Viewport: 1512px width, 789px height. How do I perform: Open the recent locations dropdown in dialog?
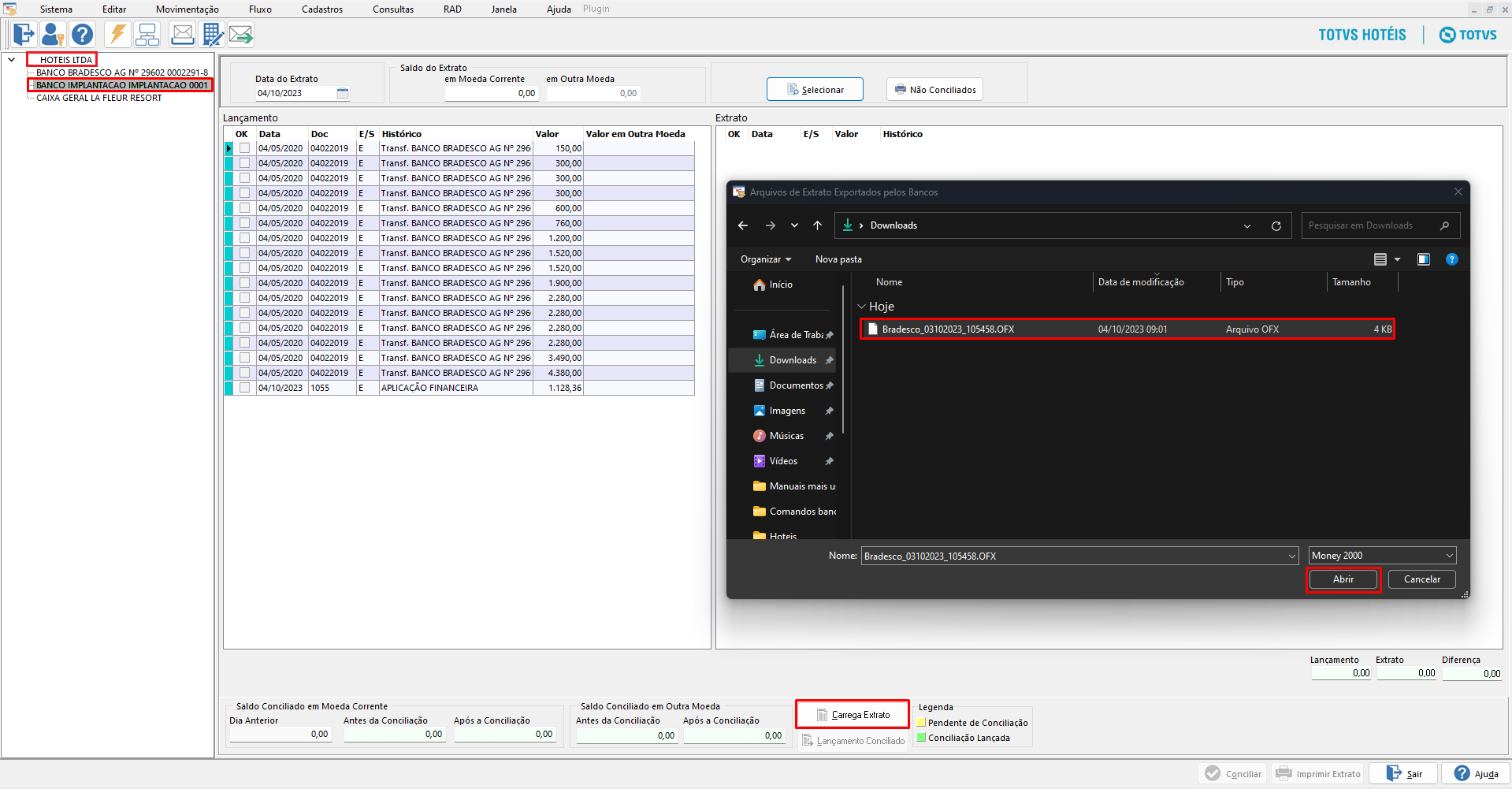[794, 225]
